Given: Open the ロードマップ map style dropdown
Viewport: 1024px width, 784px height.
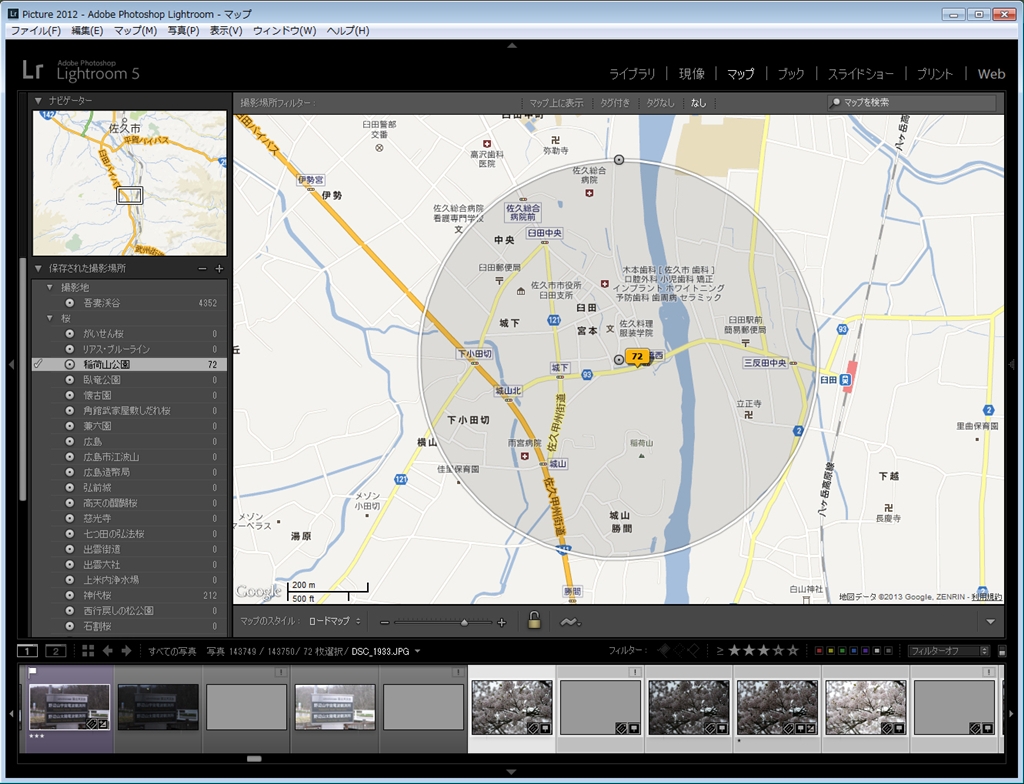Looking at the screenshot, I should point(333,622).
